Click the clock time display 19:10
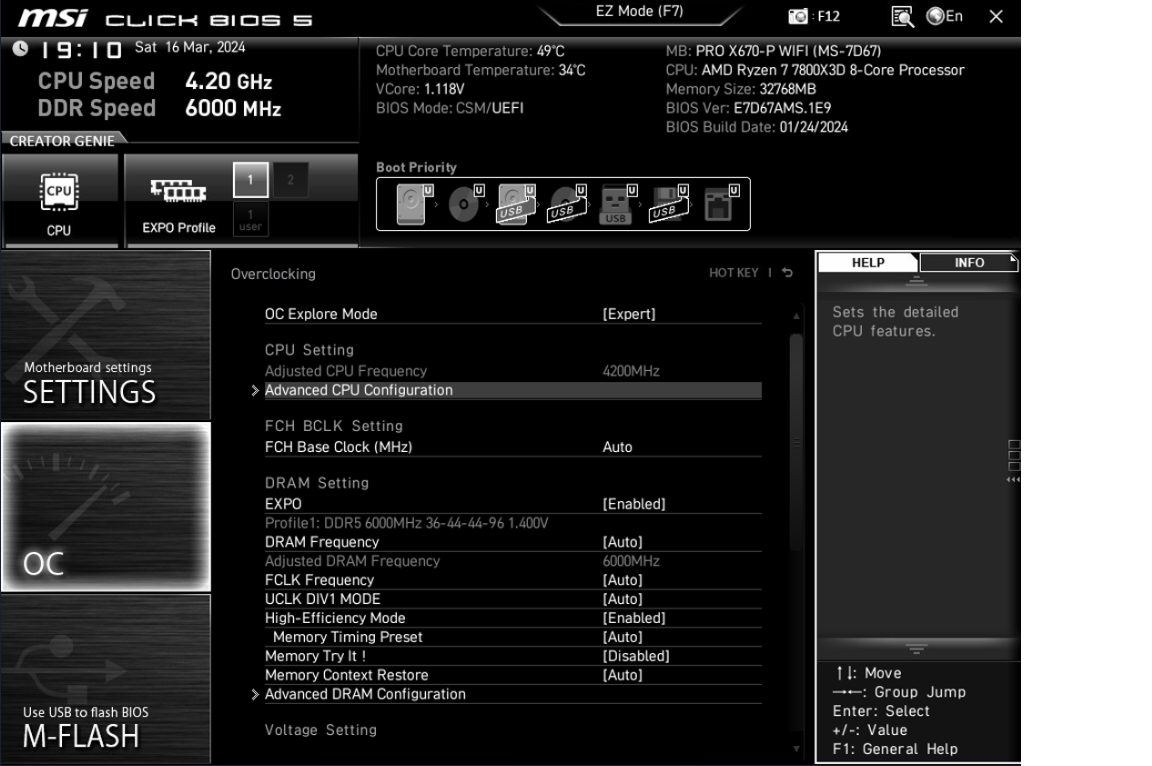Screen dimensions: 1152x766 pos(80,50)
